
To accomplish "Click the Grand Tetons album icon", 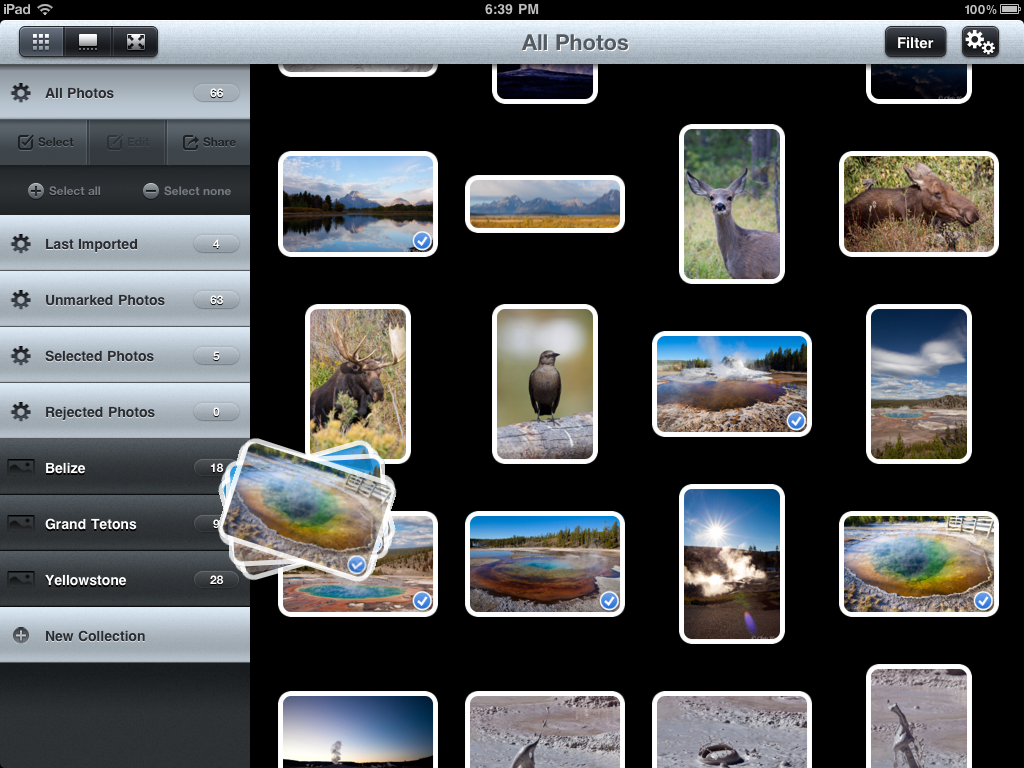I will coord(21,524).
